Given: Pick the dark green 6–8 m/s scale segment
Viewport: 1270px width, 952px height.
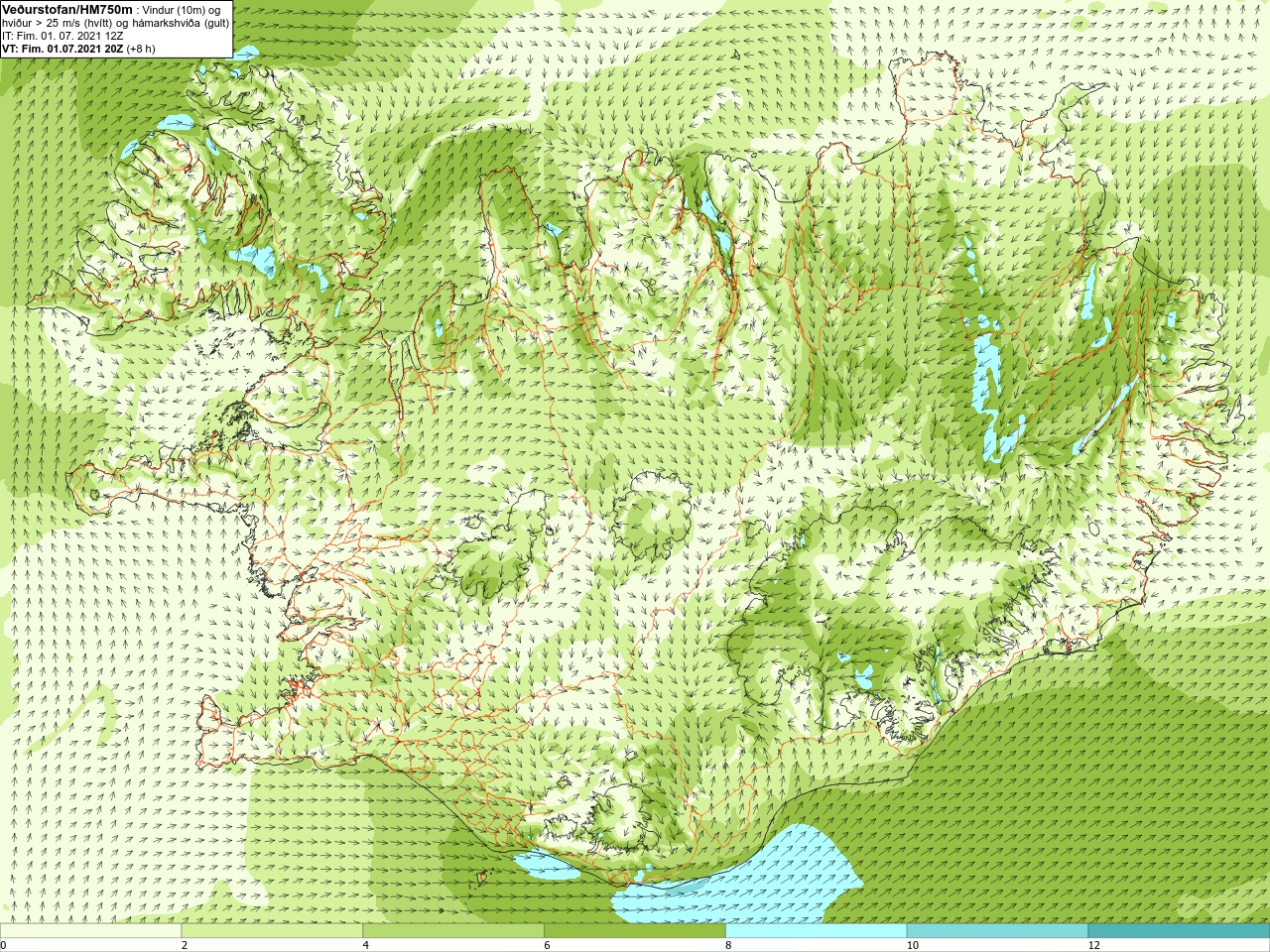Looking at the screenshot, I should (635, 931).
